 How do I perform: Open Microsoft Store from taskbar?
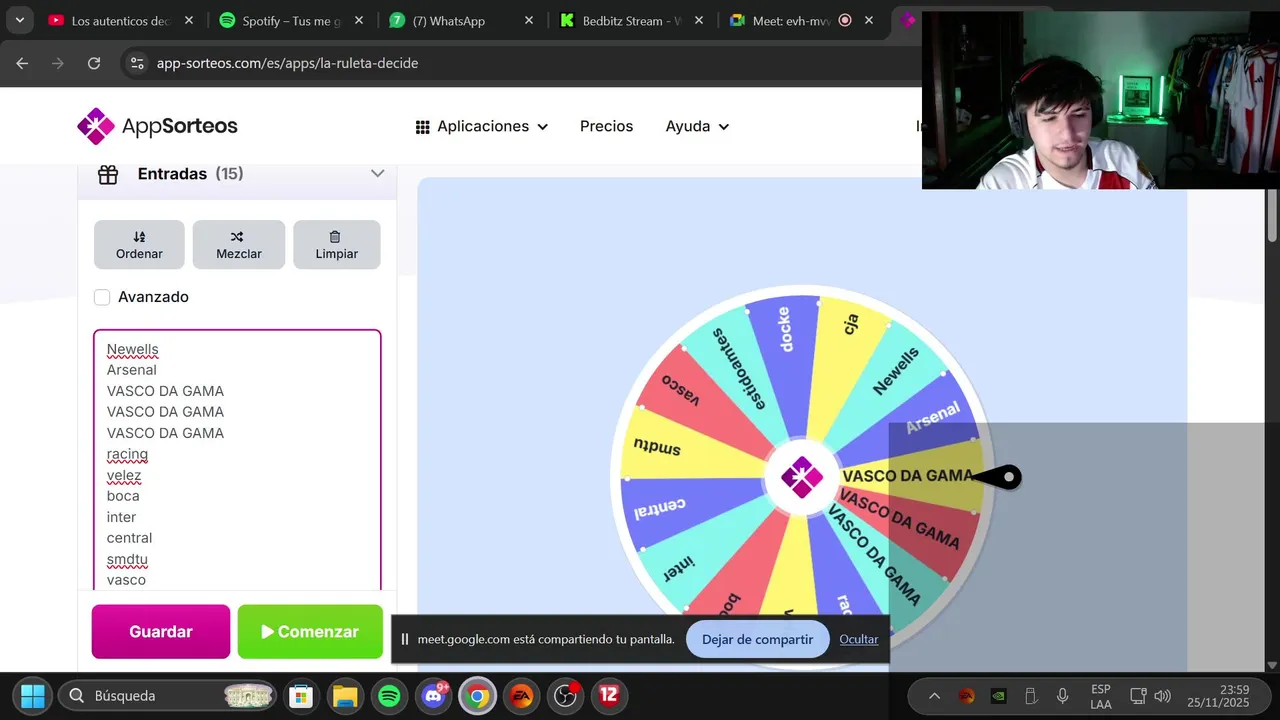click(301, 696)
